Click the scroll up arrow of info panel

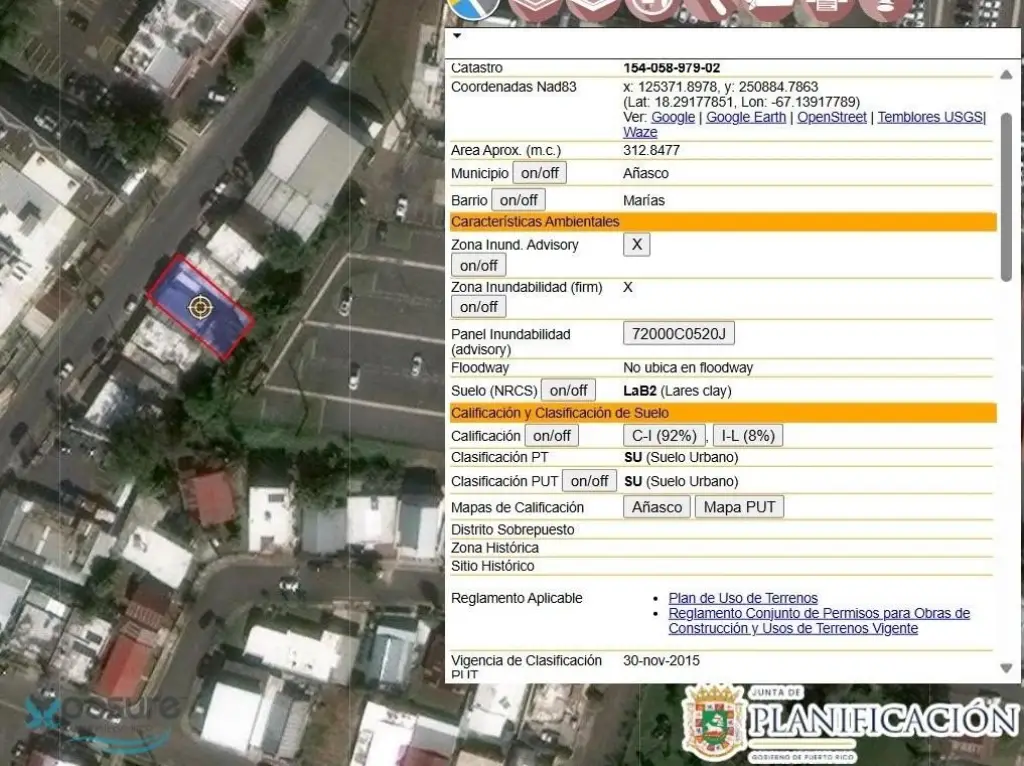click(1006, 75)
